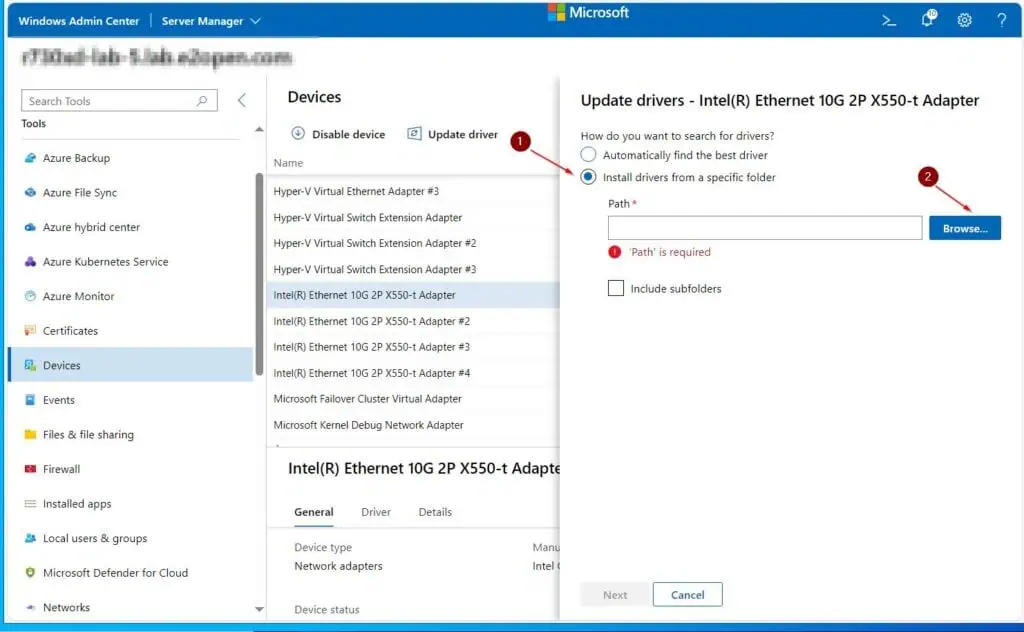Image resolution: width=1024 pixels, height=632 pixels.
Task: Click the Firewall tool icon
Action: pyautogui.click(x=30, y=469)
